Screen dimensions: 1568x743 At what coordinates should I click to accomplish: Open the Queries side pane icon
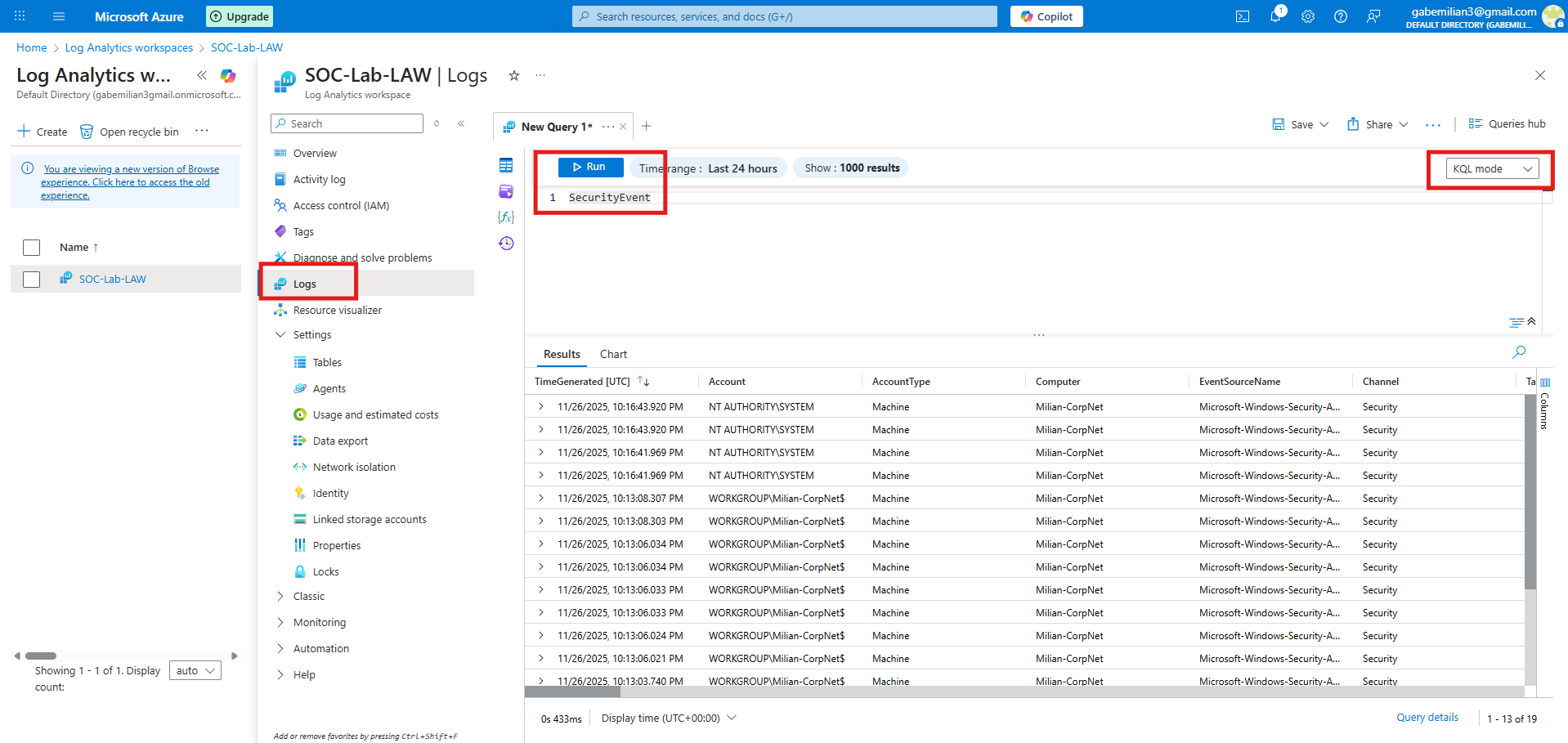point(506,191)
